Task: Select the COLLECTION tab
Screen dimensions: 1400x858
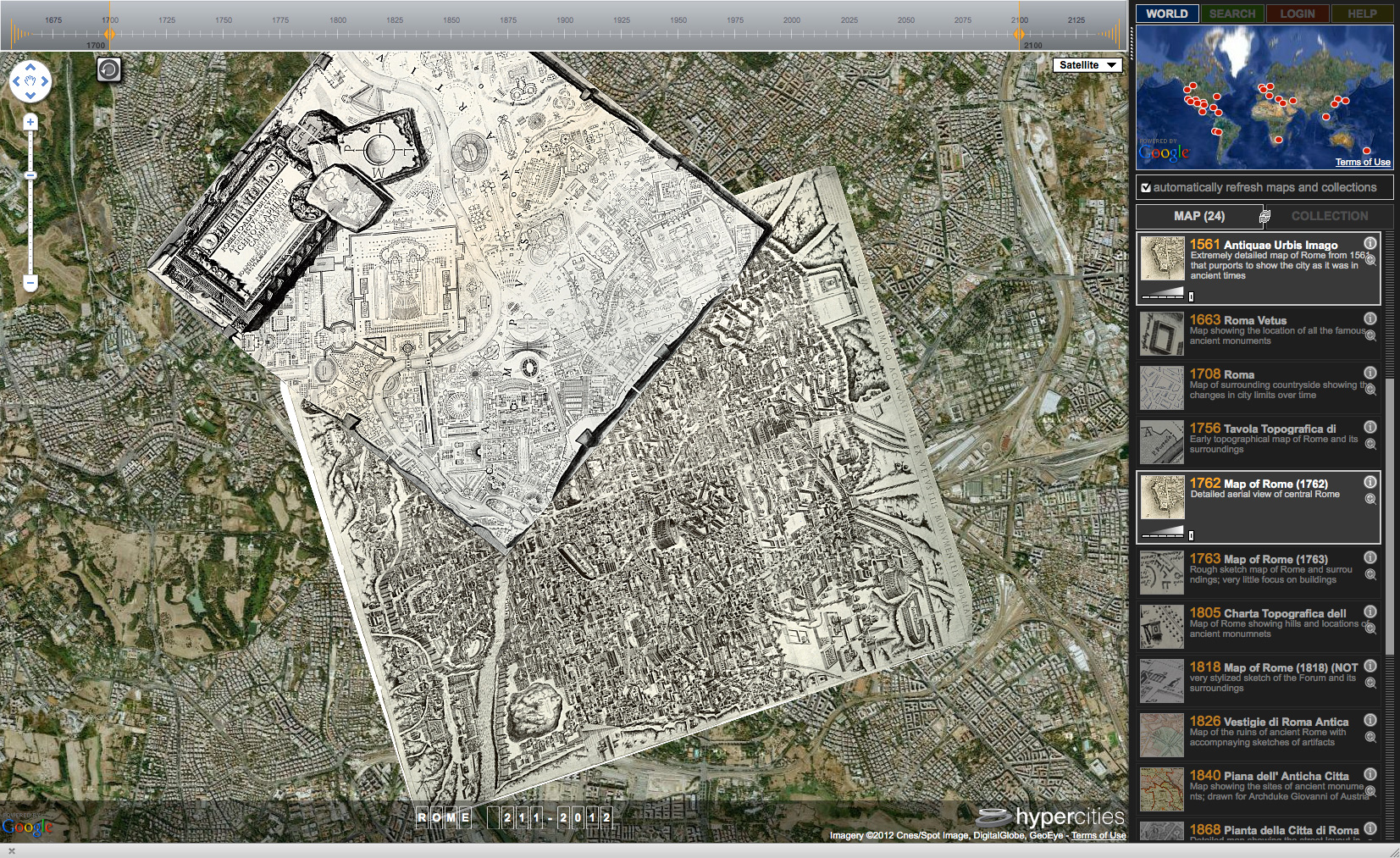Action: click(1330, 216)
